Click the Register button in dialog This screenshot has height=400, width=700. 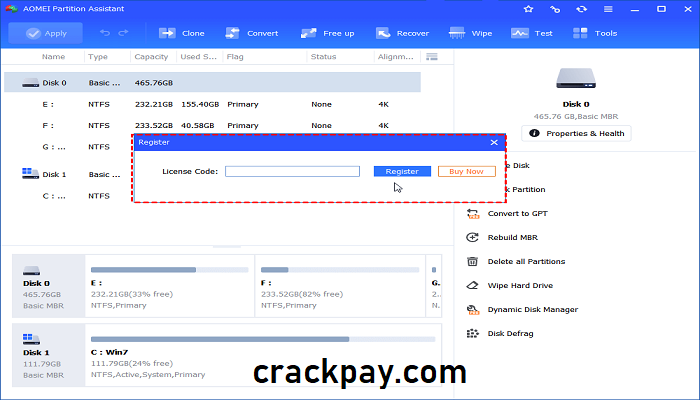[x=402, y=171]
